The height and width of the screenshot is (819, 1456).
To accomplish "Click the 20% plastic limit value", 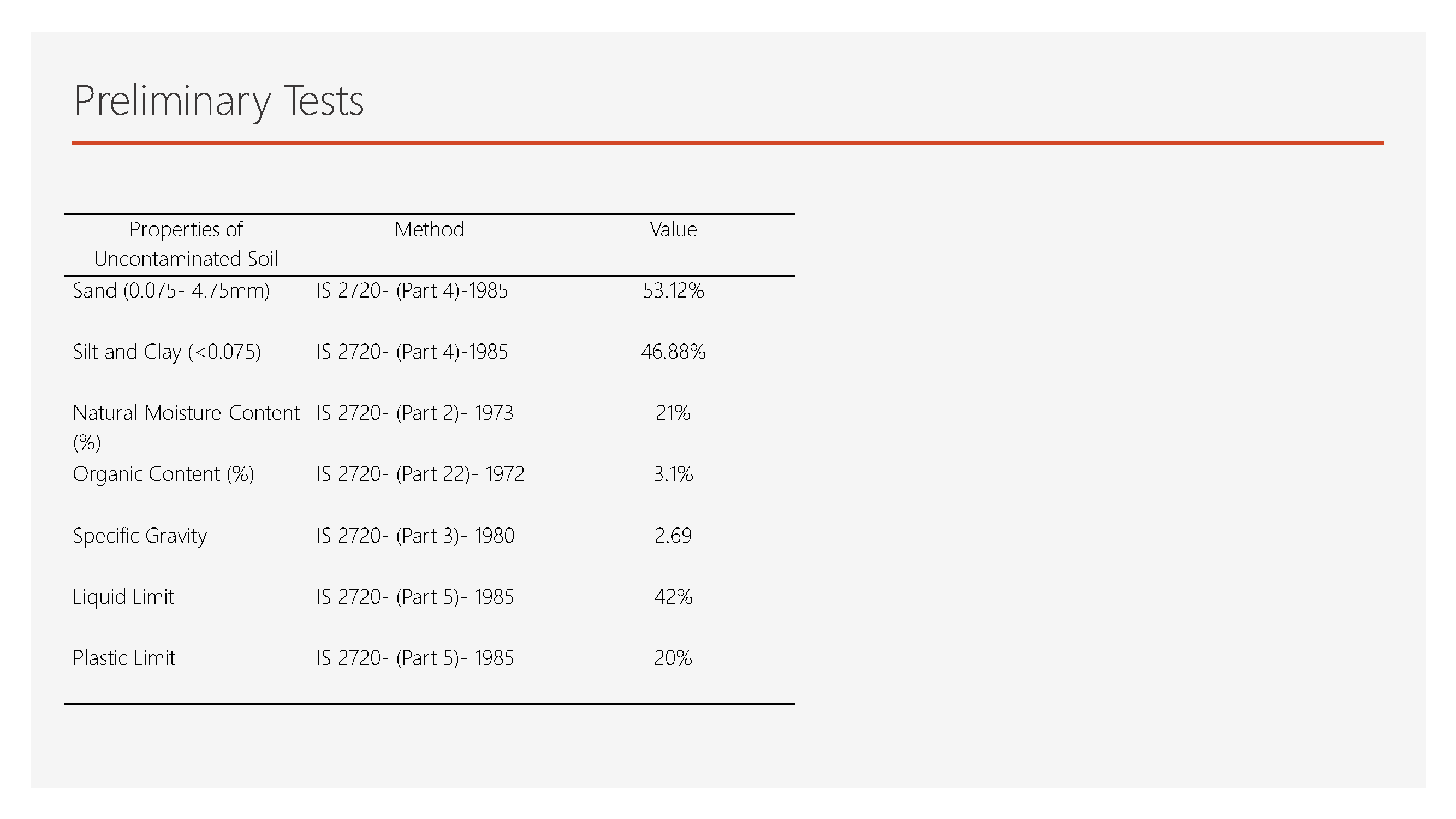I will (673, 658).
